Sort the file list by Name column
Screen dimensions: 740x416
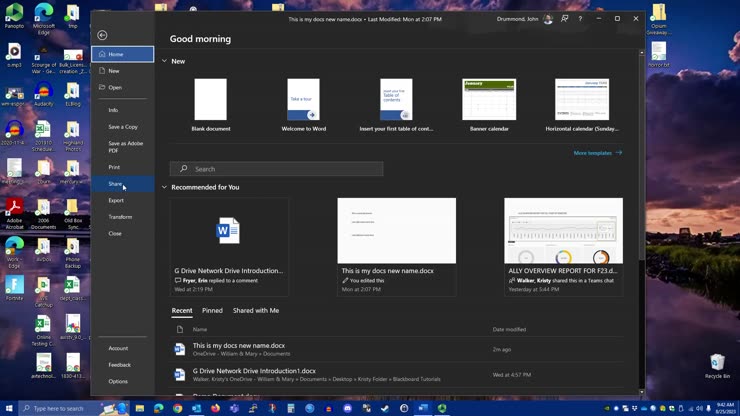coord(200,330)
